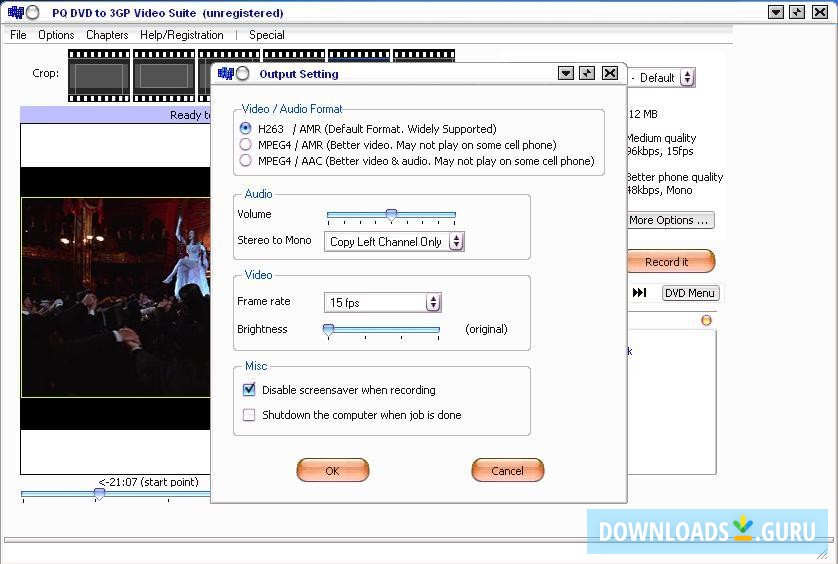
Task: Click 'Copy Left Channel Only' text
Action: 385,242
